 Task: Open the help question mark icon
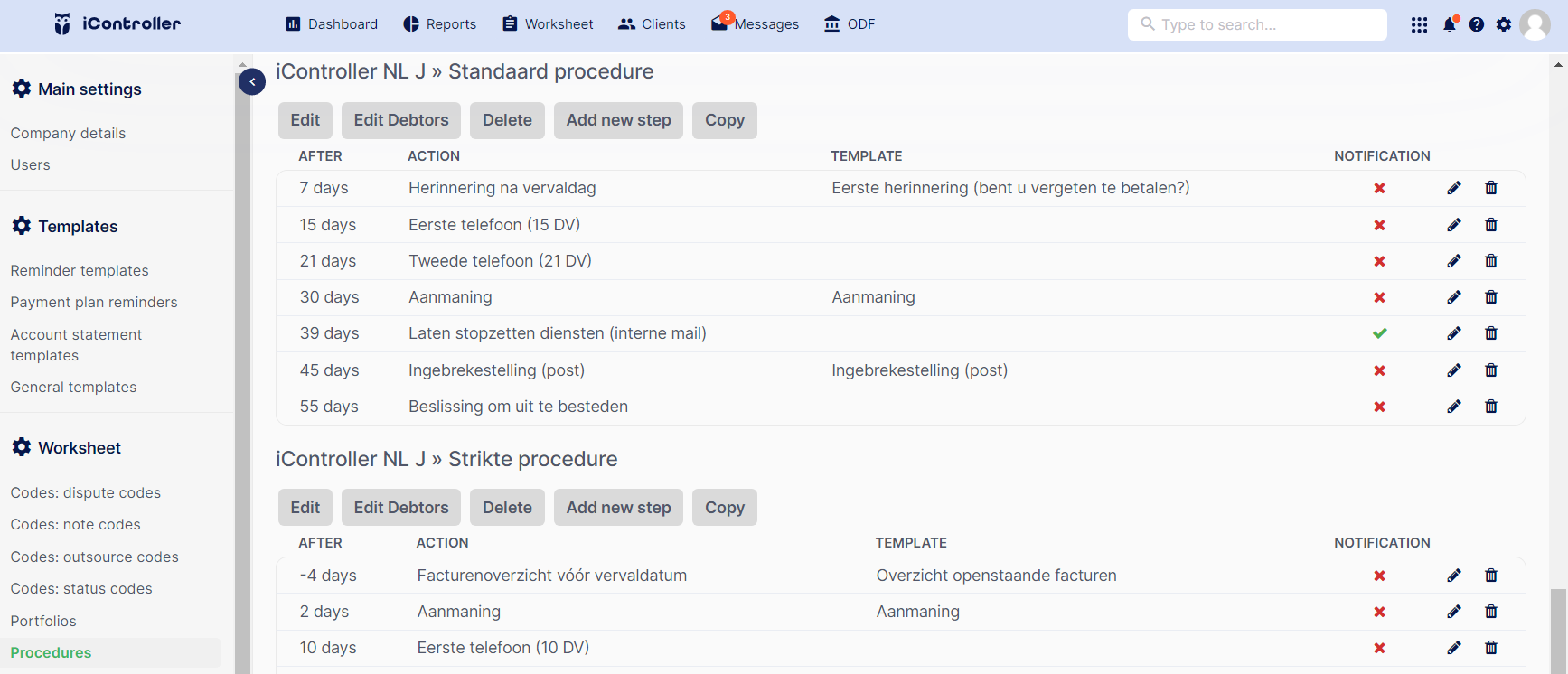click(1477, 24)
